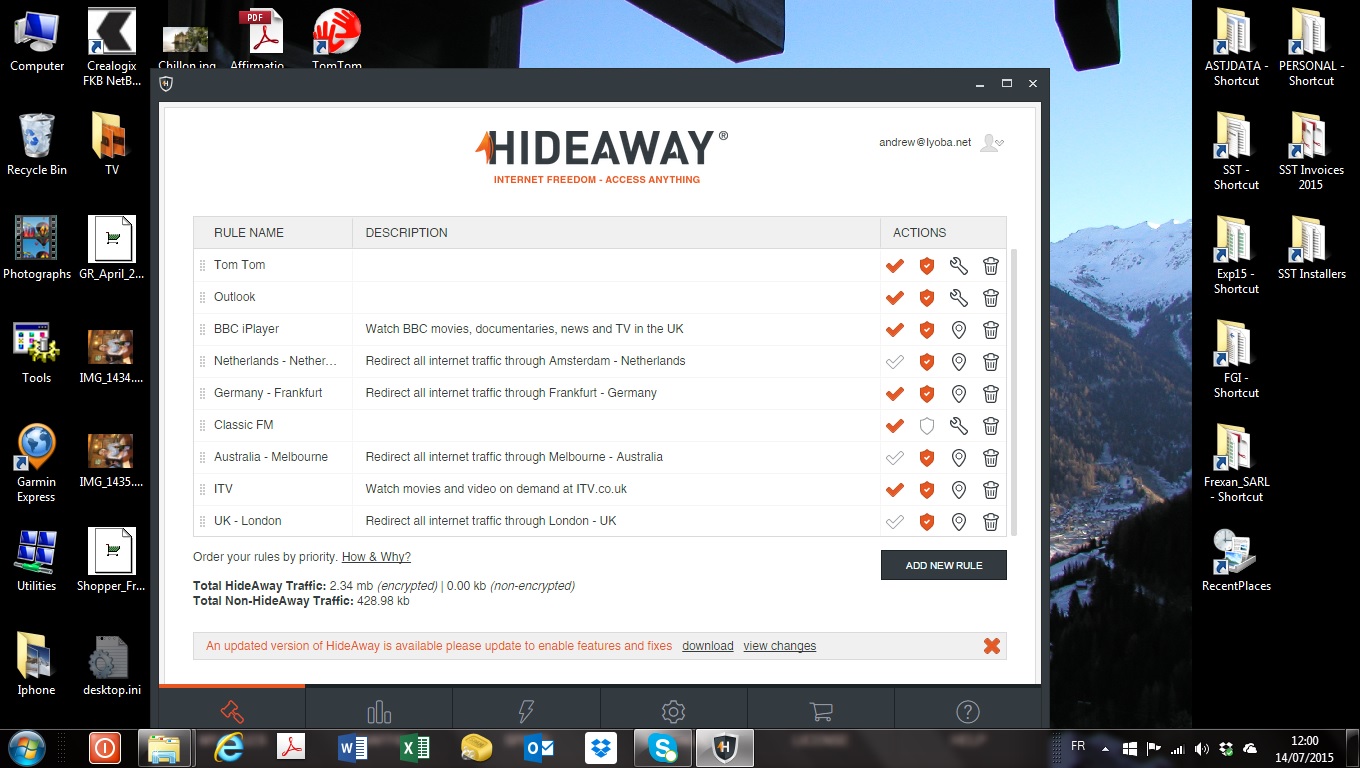Open the How & Why? link
This screenshot has width=1360, height=768.
pos(376,557)
